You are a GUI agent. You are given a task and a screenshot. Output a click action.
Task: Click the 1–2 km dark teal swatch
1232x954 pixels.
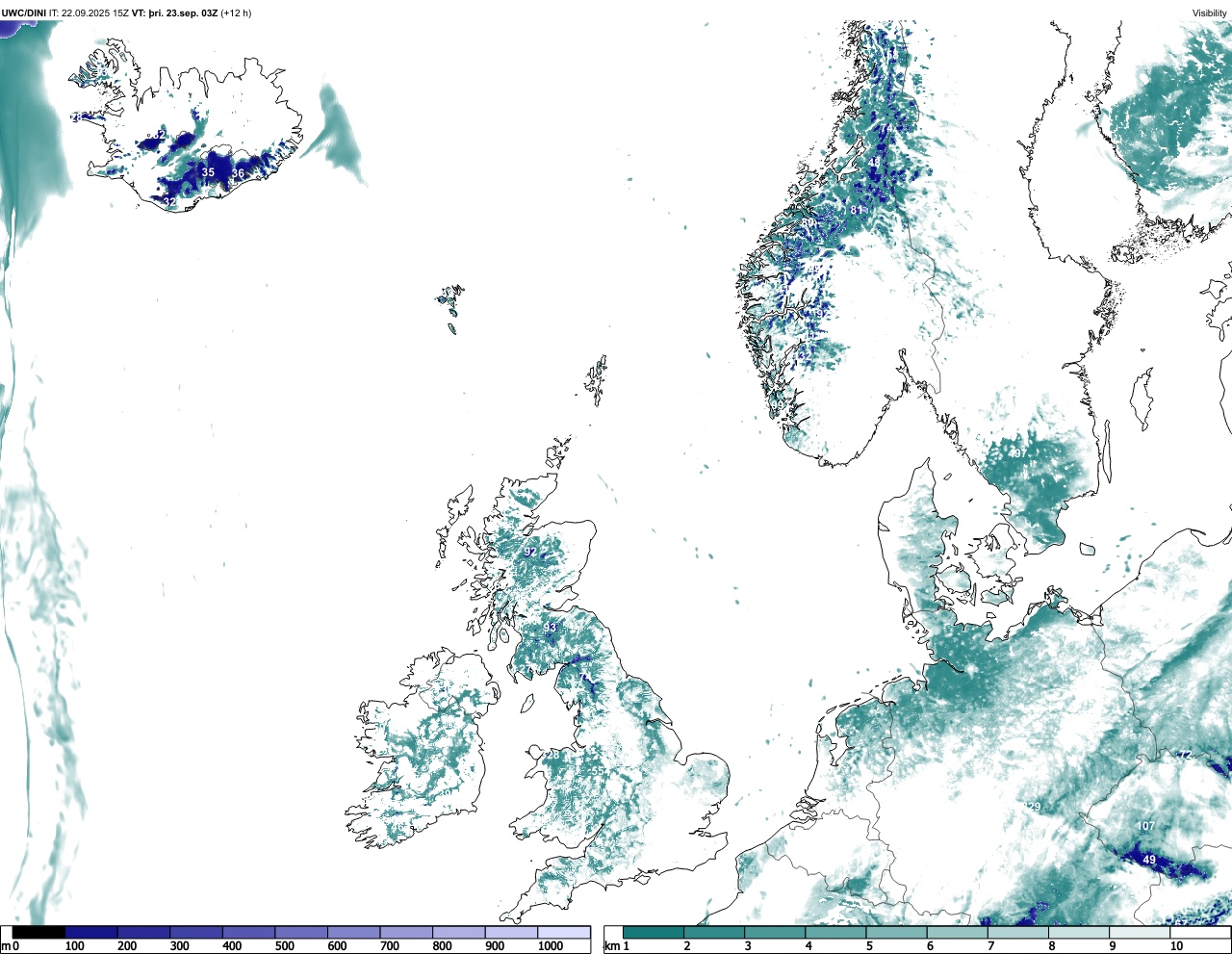(x=654, y=933)
